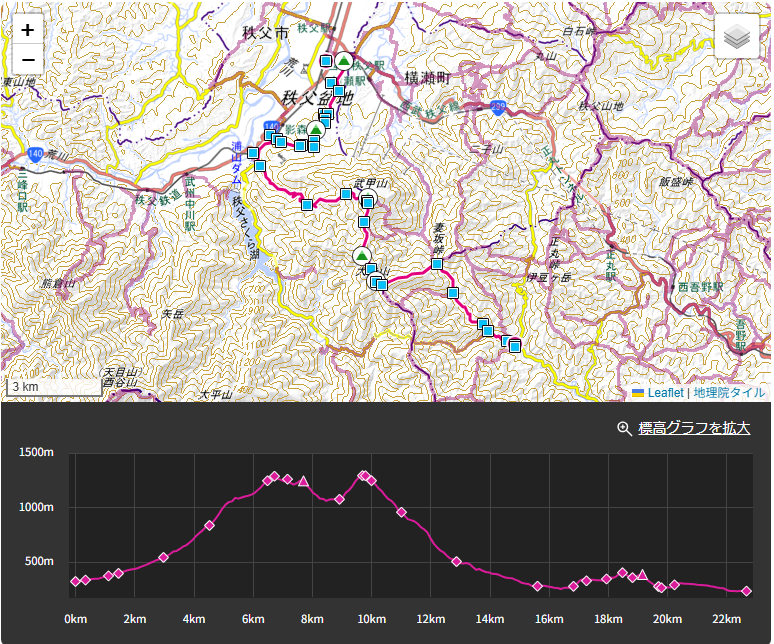Click the waypoint marker beside 浦山ダム label

point(253,154)
